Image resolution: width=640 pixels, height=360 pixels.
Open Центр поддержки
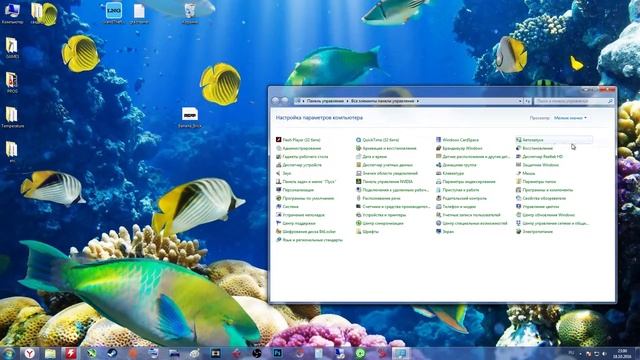296,223
